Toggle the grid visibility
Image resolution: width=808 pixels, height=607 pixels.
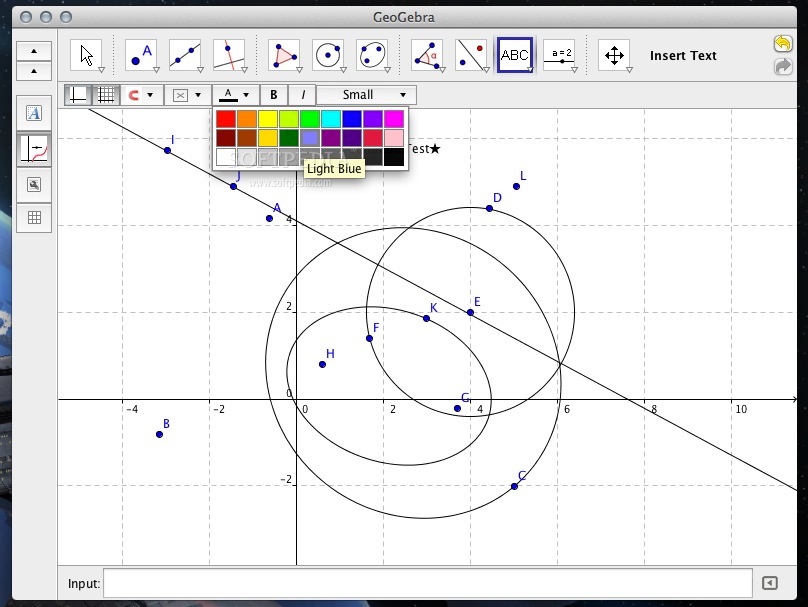tap(103, 94)
